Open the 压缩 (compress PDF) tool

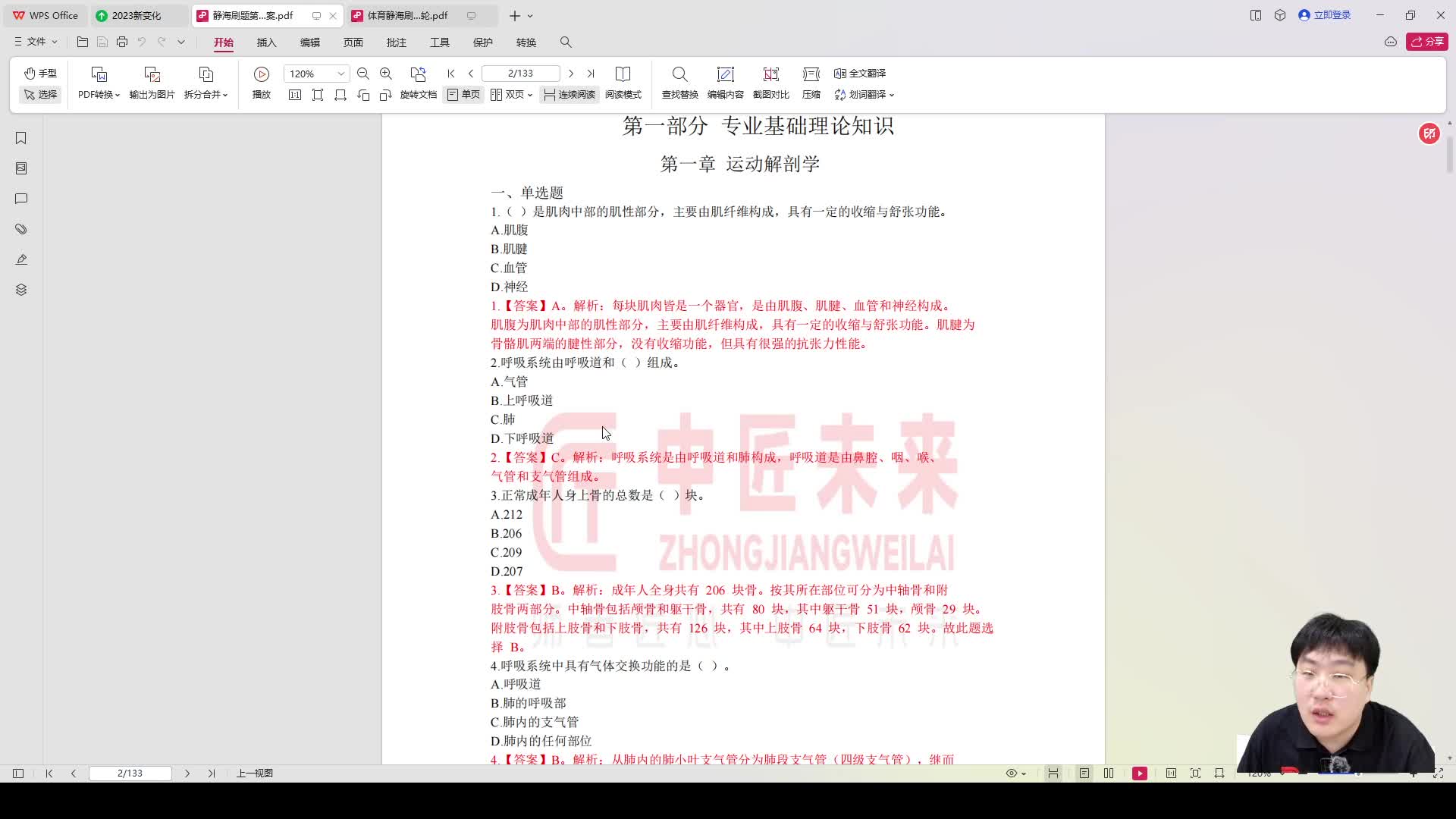[811, 81]
